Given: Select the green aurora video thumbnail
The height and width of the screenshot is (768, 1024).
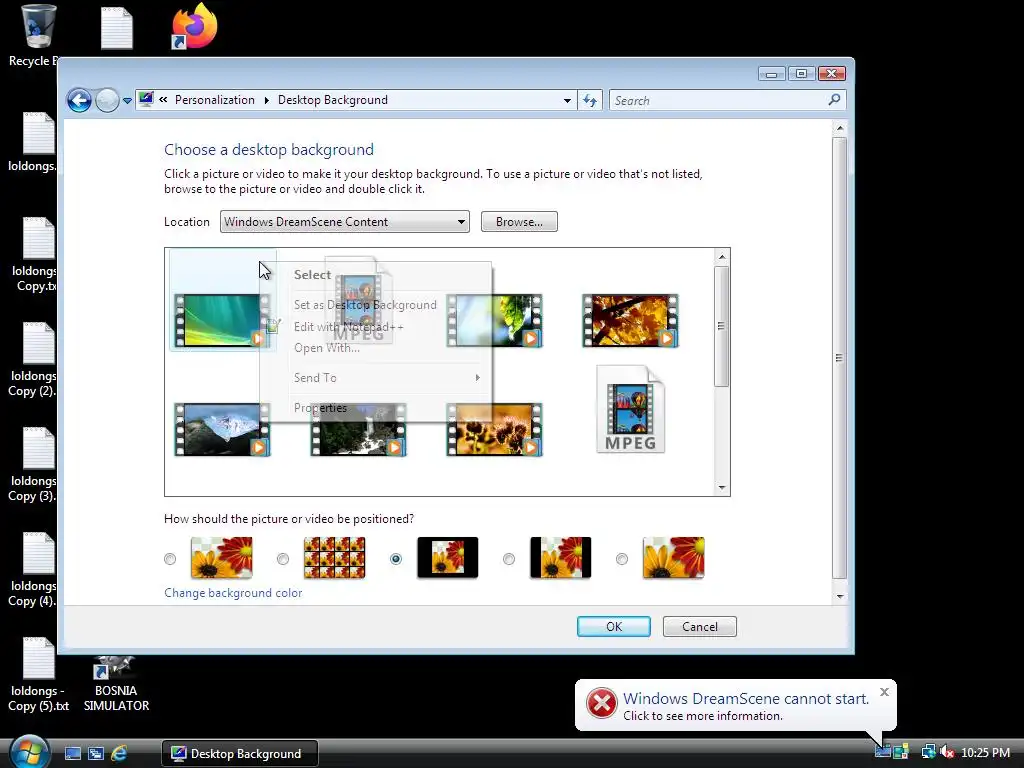Looking at the screenshot, I should point(222,320).
